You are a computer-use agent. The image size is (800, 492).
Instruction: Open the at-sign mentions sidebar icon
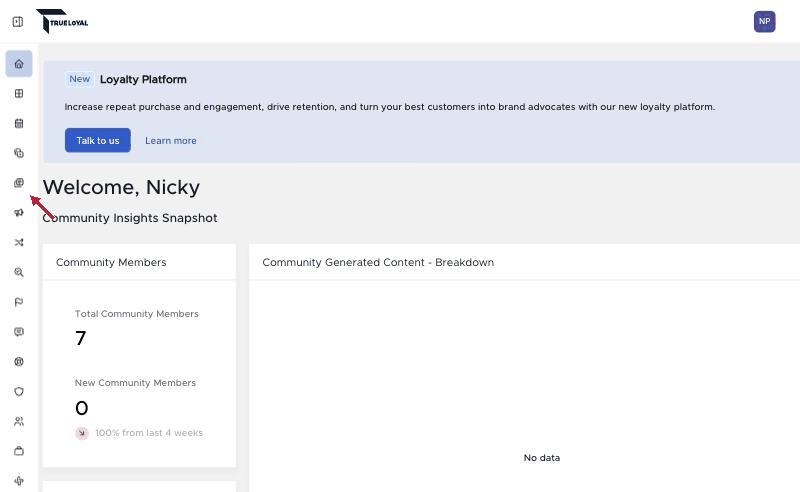pos(19,362)
